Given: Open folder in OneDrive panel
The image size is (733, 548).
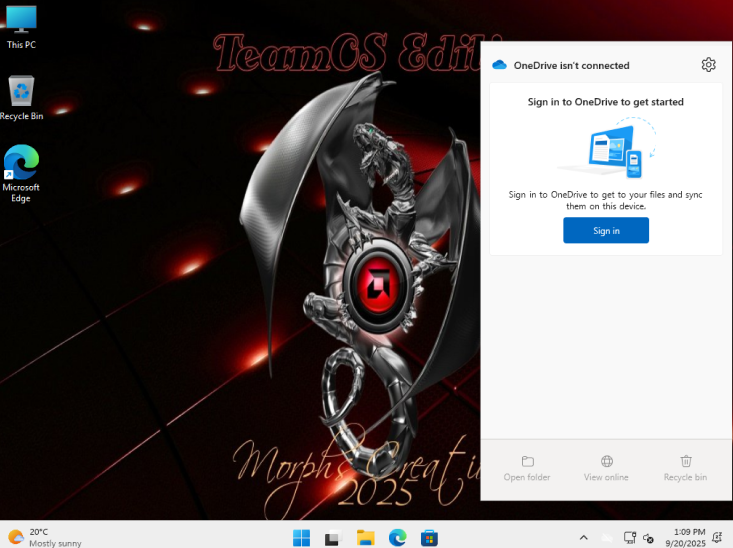Looking at the screenshot, I should pyautogui.click(x=527, y=469).
